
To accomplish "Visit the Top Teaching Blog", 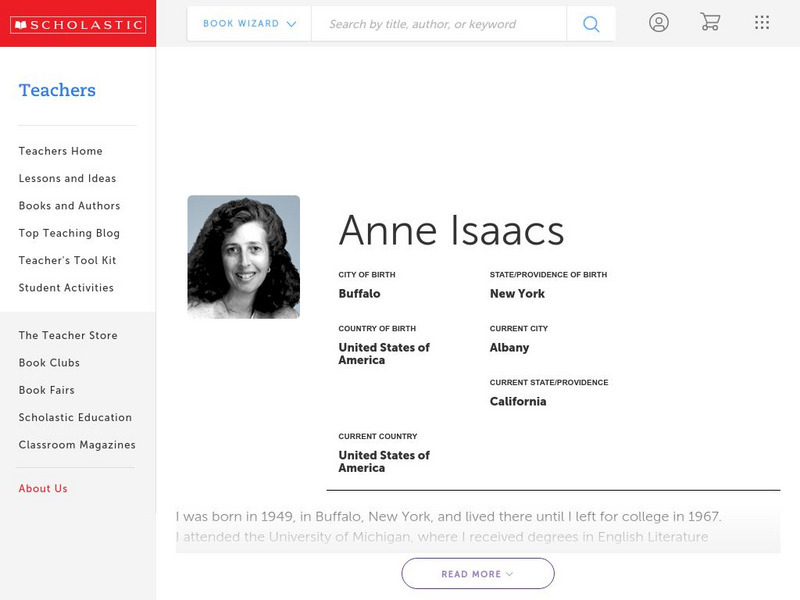I will (x=69, y=233).
